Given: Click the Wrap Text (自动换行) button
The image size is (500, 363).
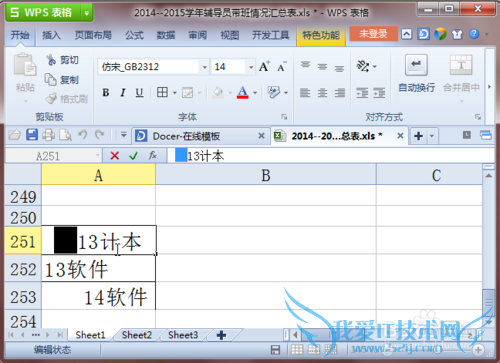Looking at the screenshot, I should pyautogui.click(x=417, y=74).
